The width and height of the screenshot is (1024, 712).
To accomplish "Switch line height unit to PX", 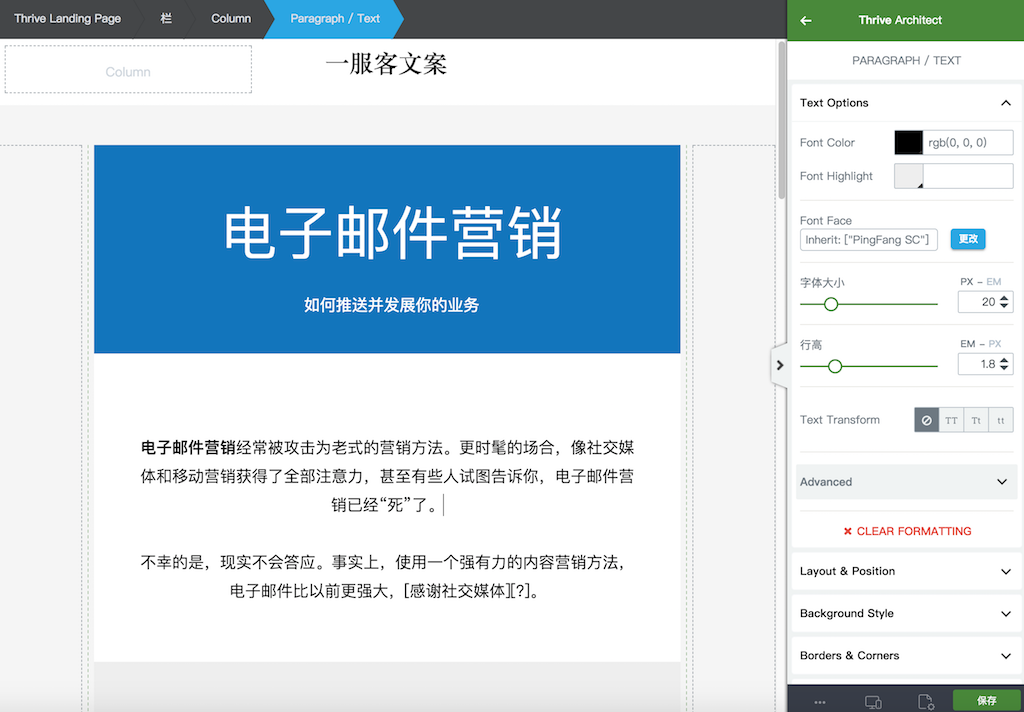I will click(995, 344).
